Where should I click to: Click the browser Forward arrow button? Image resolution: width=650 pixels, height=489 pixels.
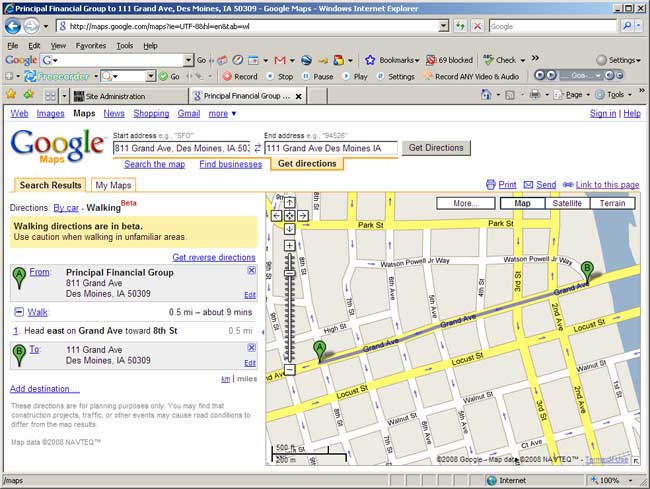point(32,26)
